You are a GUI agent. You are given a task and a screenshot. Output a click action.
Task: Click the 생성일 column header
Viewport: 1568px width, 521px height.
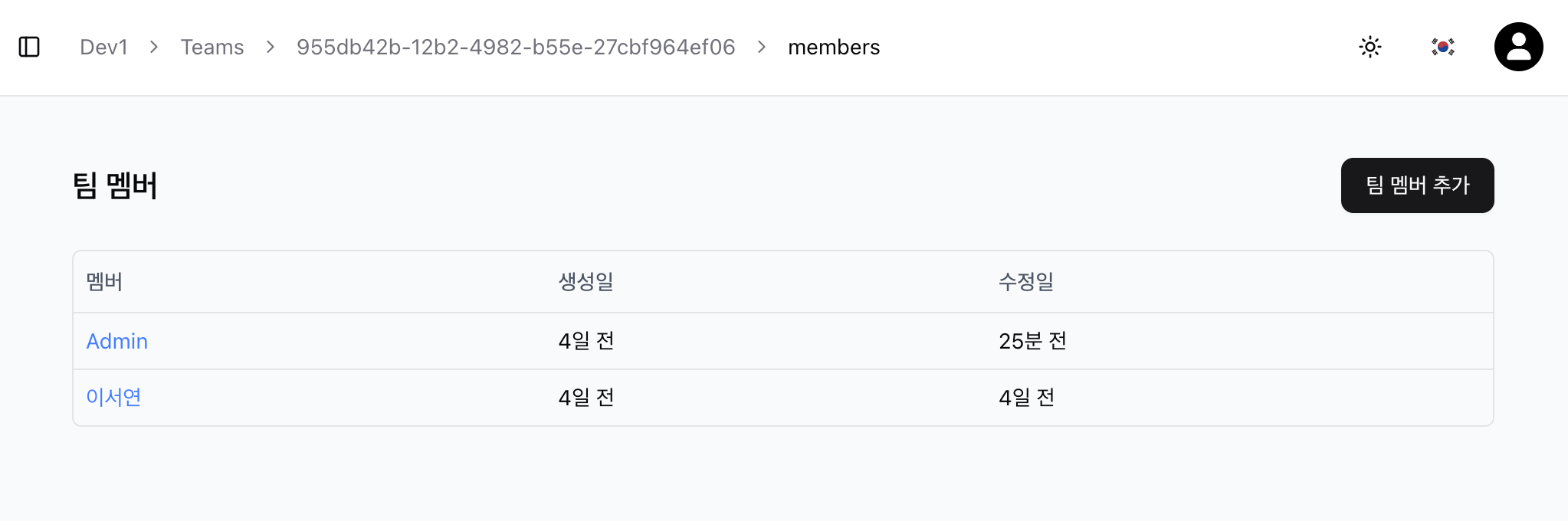pos(586,282)
